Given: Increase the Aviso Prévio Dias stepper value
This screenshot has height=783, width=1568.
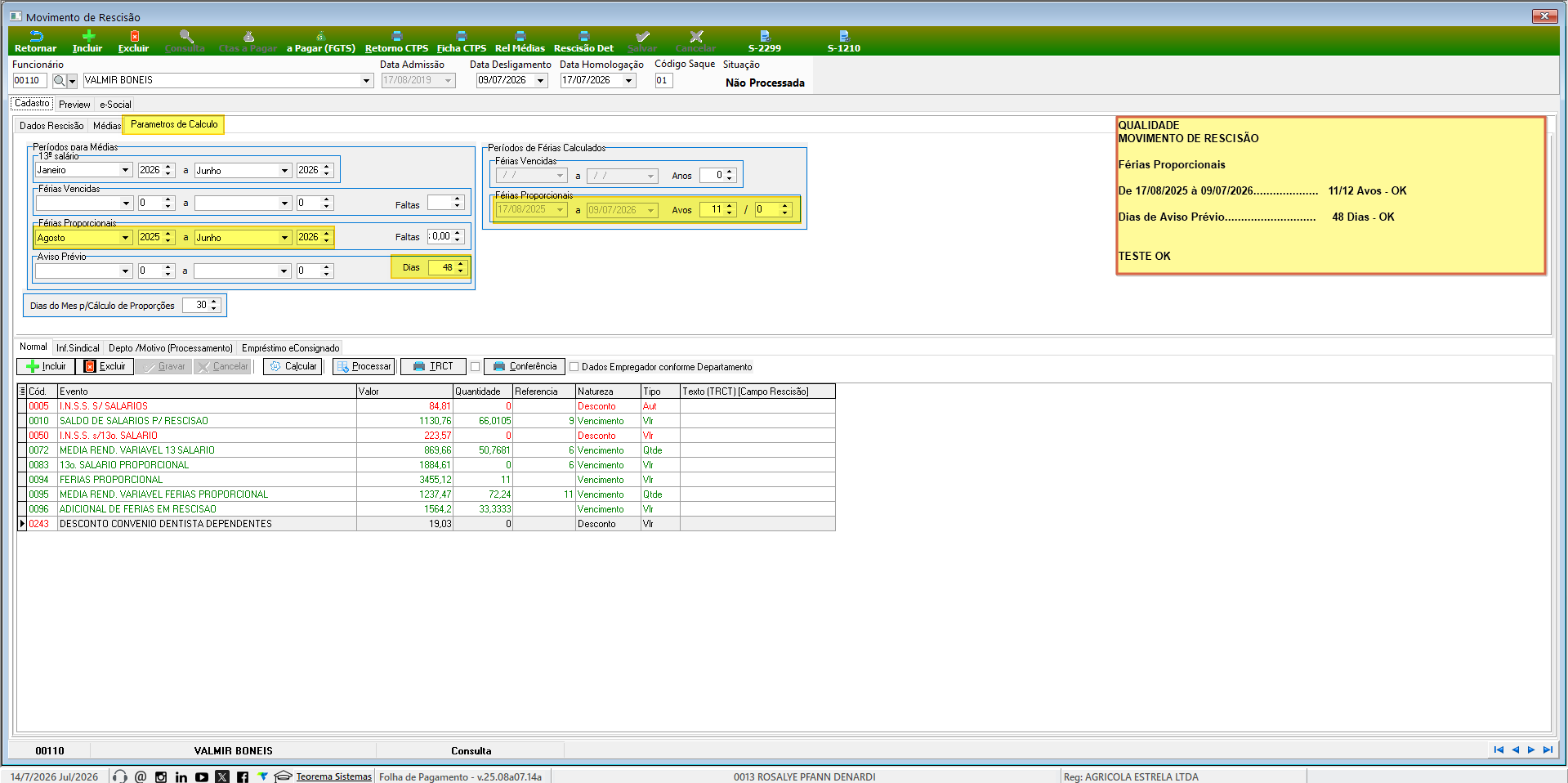Looking at the screenshot, I should [461, 264].
